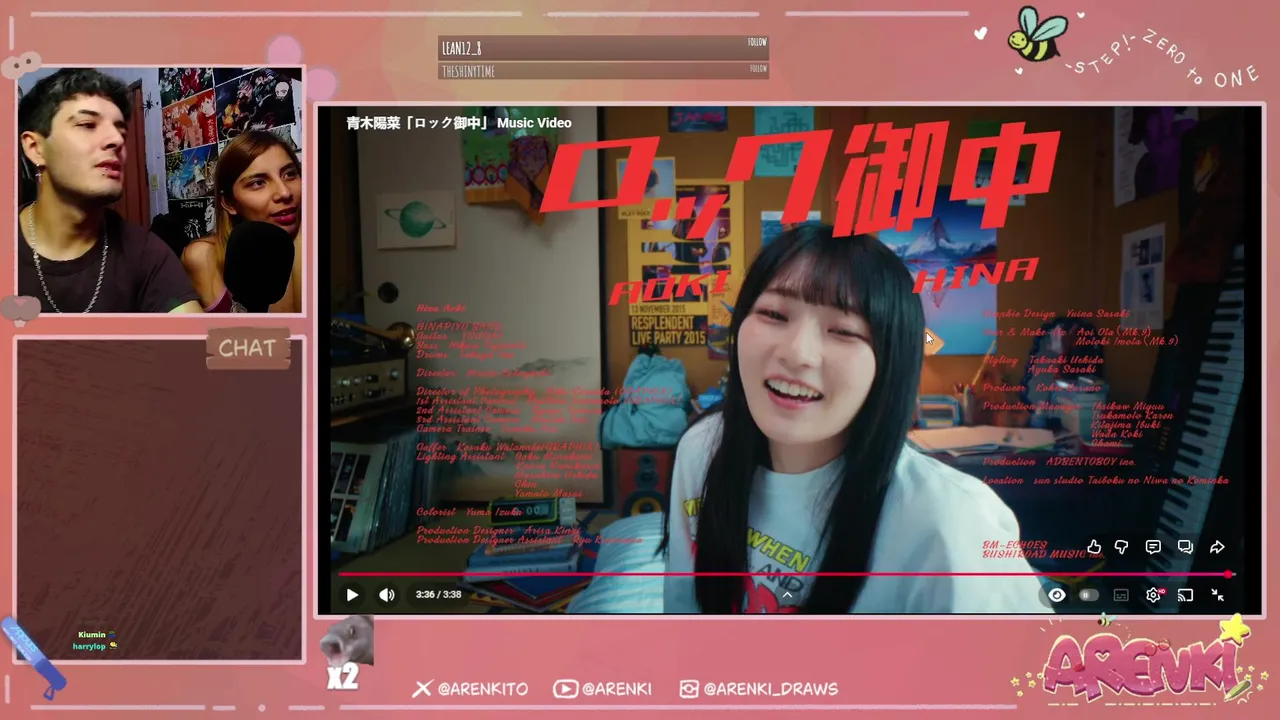
Task: Click the Instagram logo beside @ARENKI_DRAWS
Action: [x=689, y=689]
